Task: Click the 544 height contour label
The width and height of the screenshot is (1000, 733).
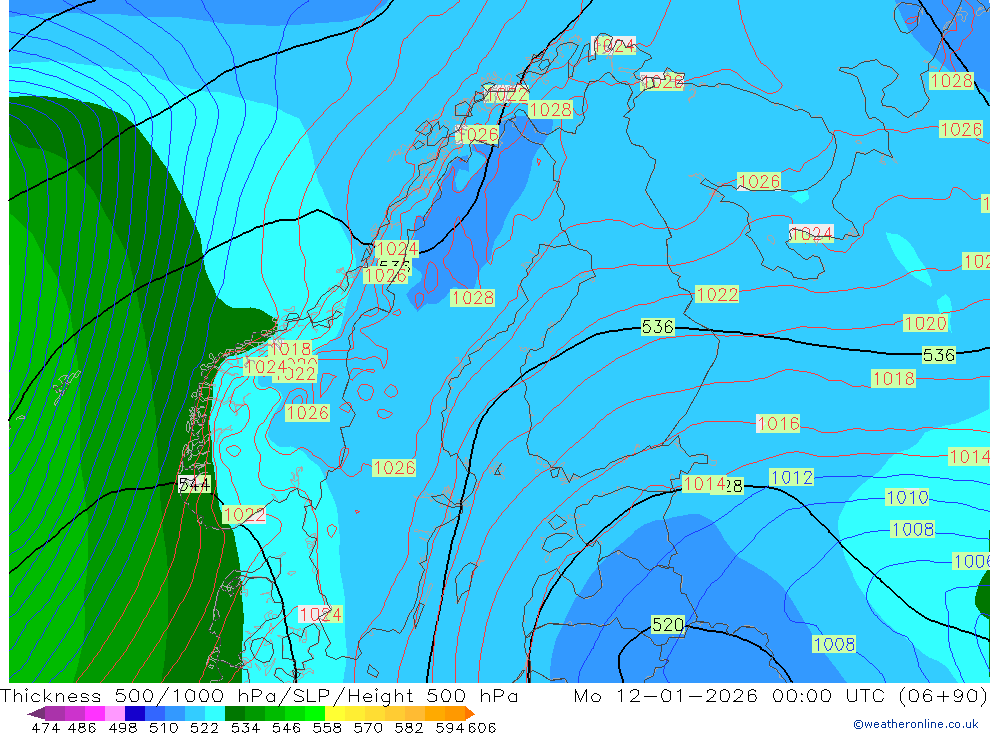Action: 194,485
